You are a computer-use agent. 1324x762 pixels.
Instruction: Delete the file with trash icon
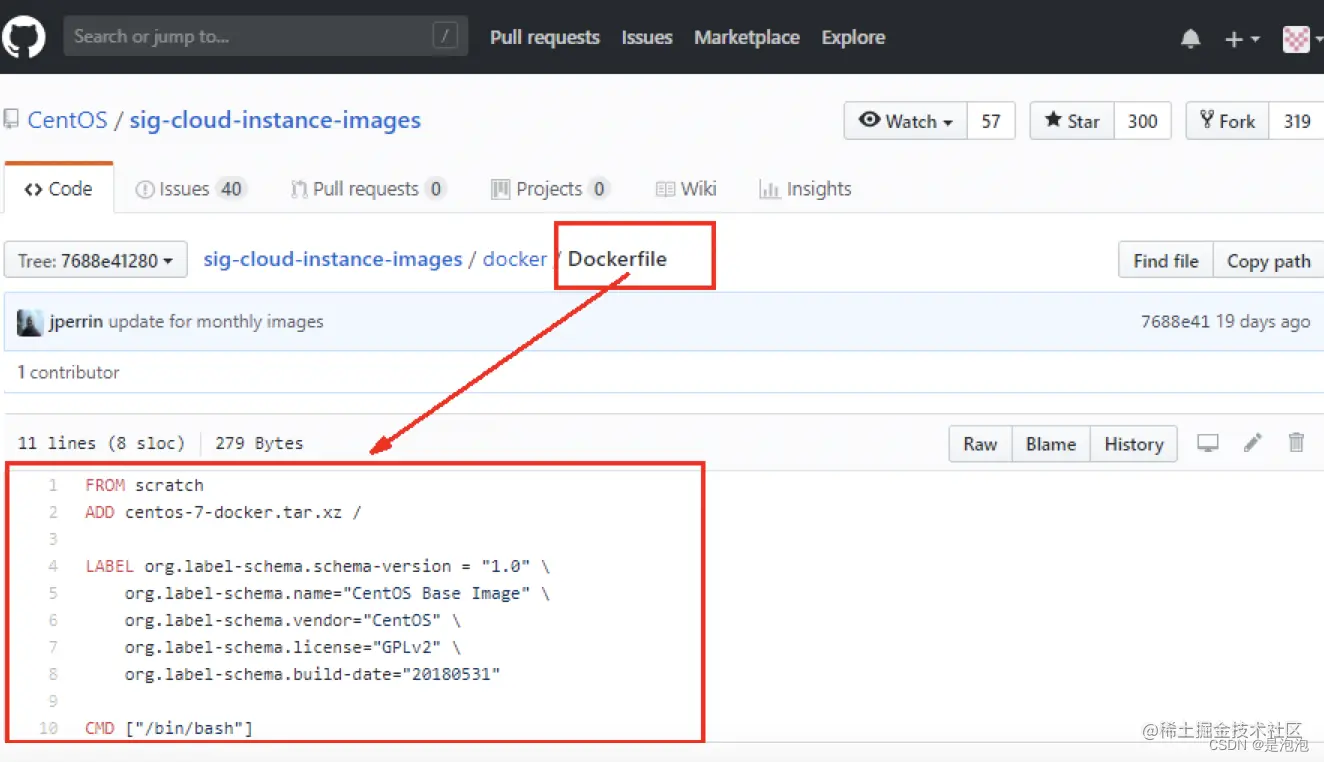point(1296,442)
